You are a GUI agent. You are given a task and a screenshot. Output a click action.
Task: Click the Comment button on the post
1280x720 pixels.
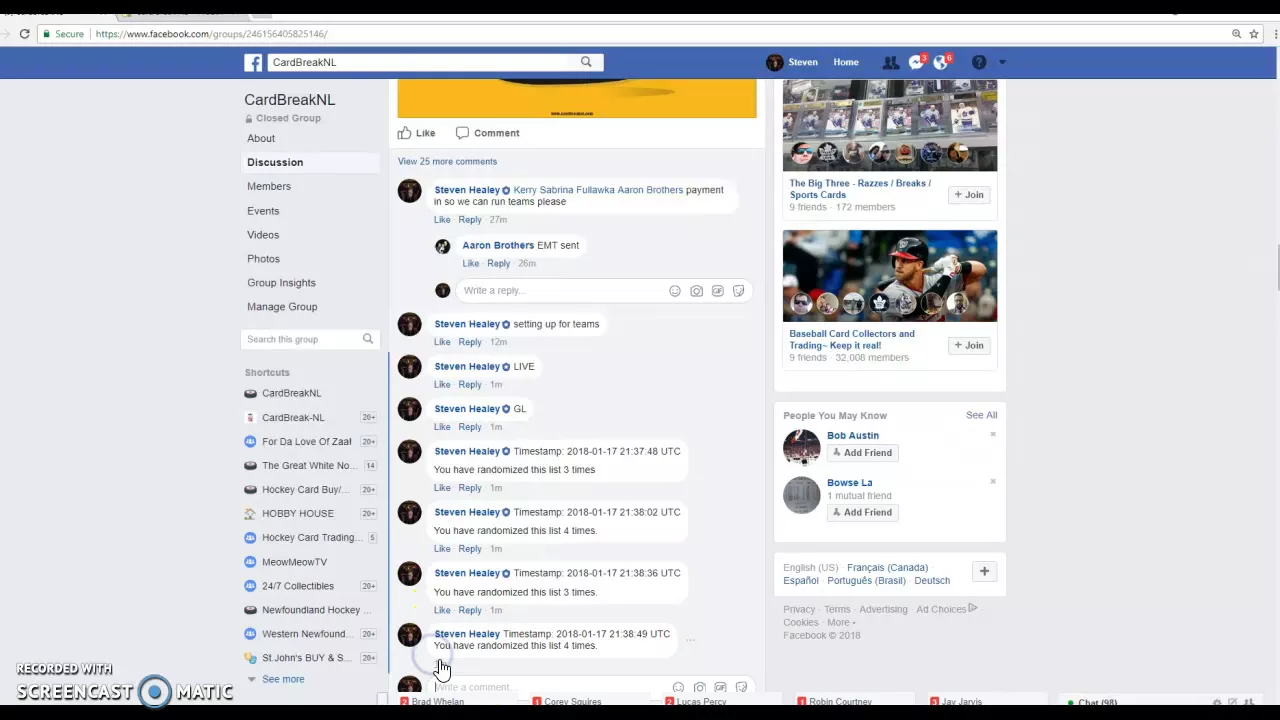click(488, 133)
